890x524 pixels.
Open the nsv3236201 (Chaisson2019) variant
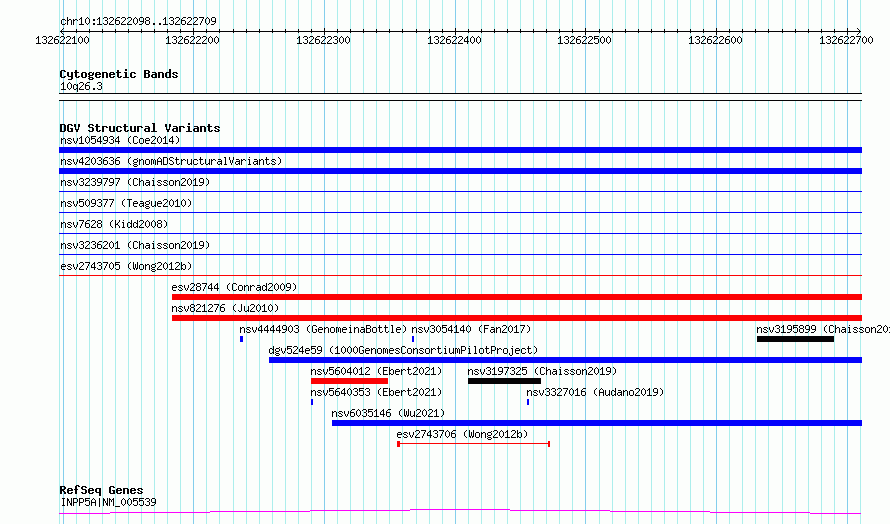[135, 245]
